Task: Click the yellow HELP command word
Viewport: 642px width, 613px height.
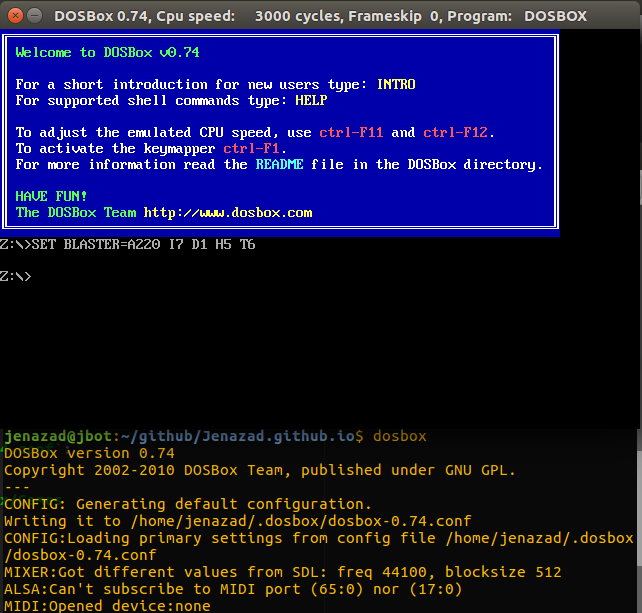Action: (311, 100)
